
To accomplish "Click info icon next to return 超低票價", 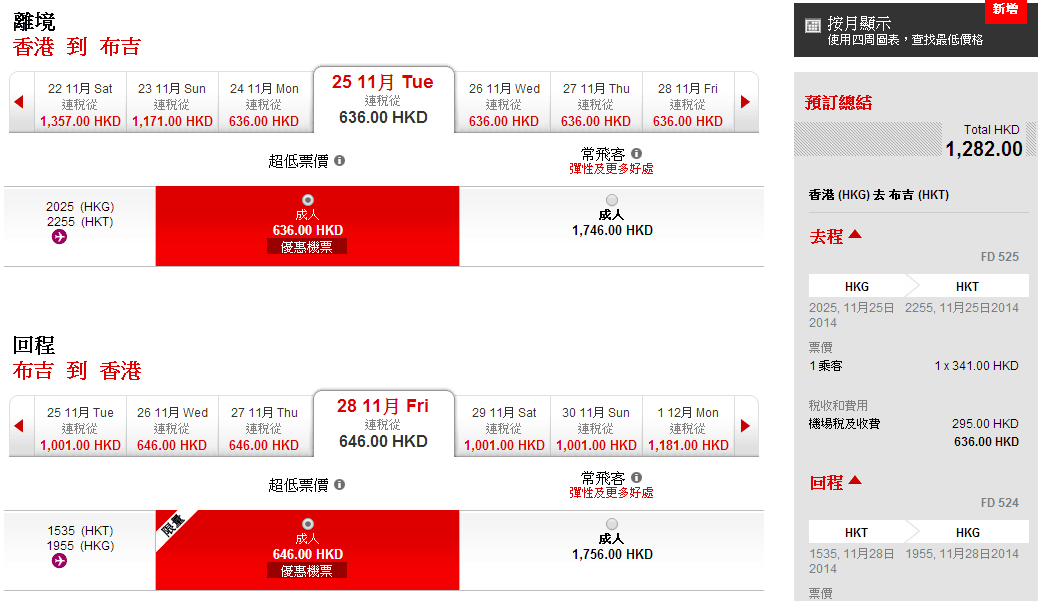I will [339, 485].
